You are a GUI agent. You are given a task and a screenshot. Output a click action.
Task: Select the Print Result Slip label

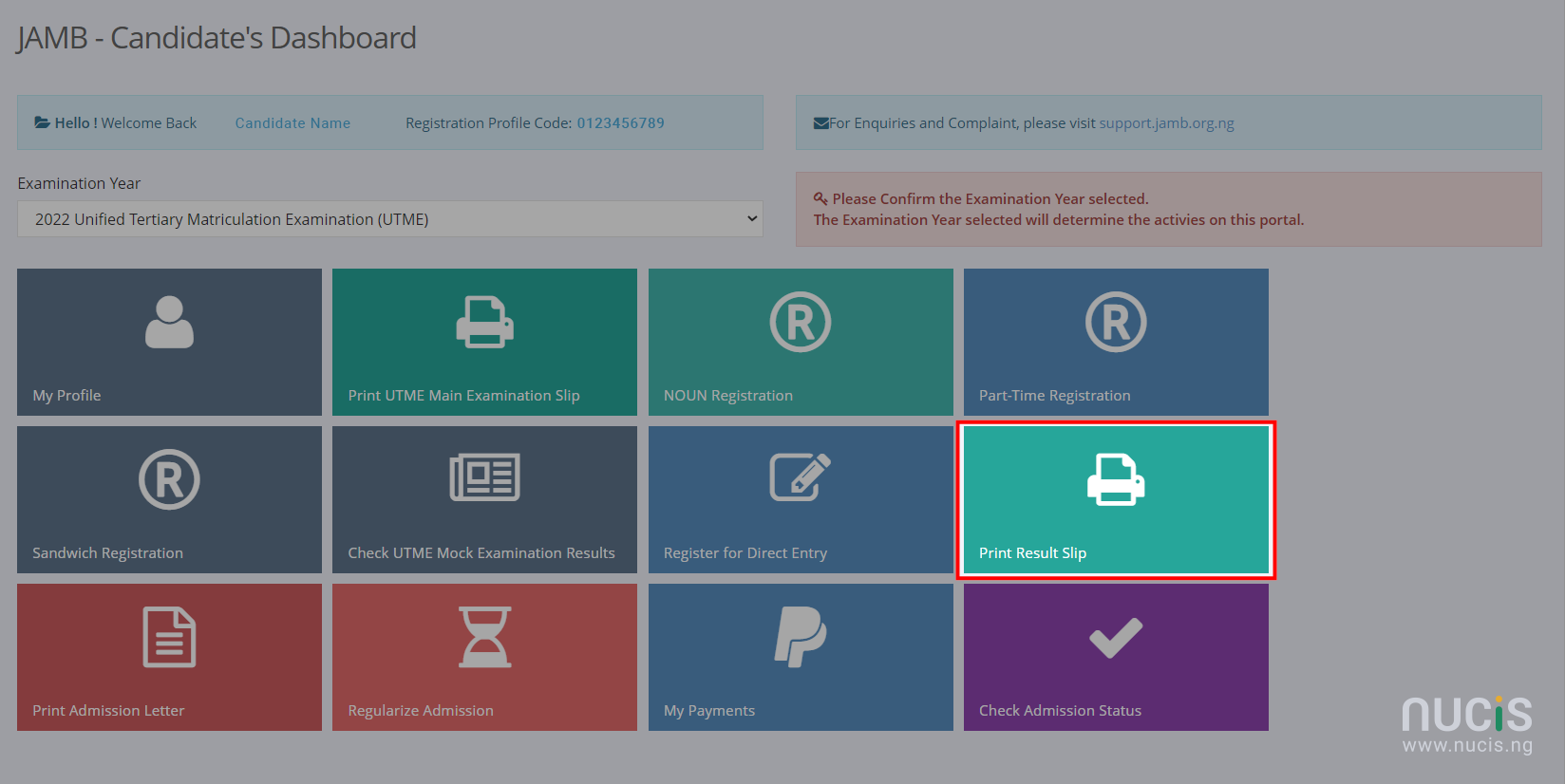click(x=1032, y=553)
